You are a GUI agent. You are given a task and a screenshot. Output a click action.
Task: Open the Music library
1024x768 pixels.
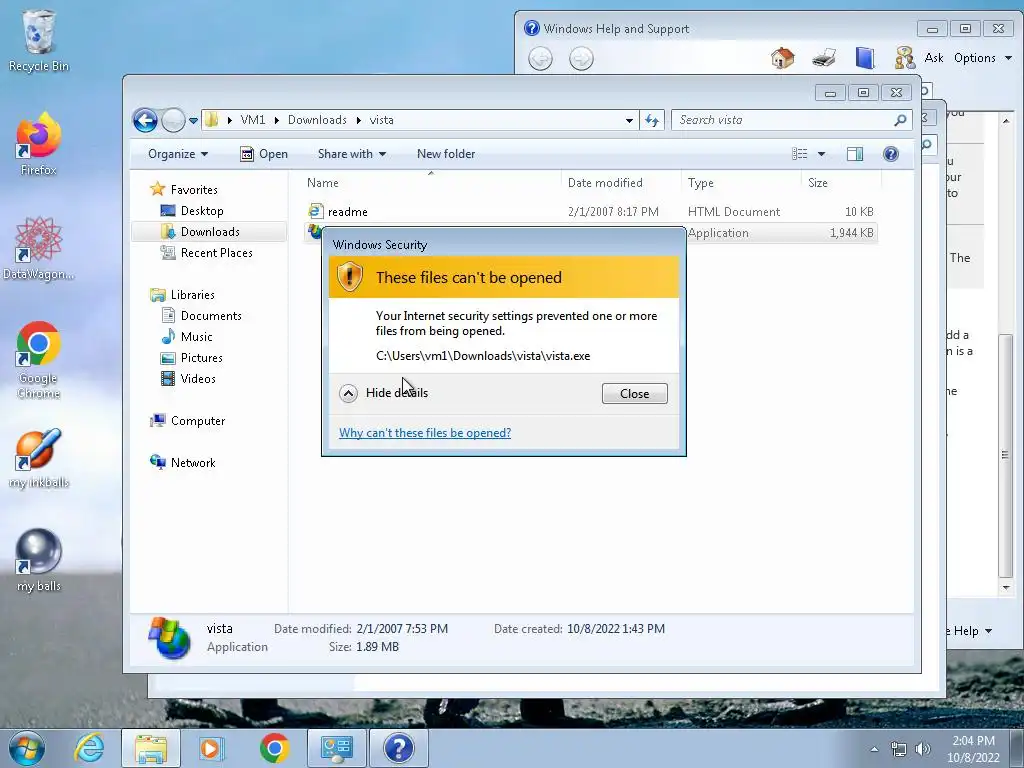point(196,337)
